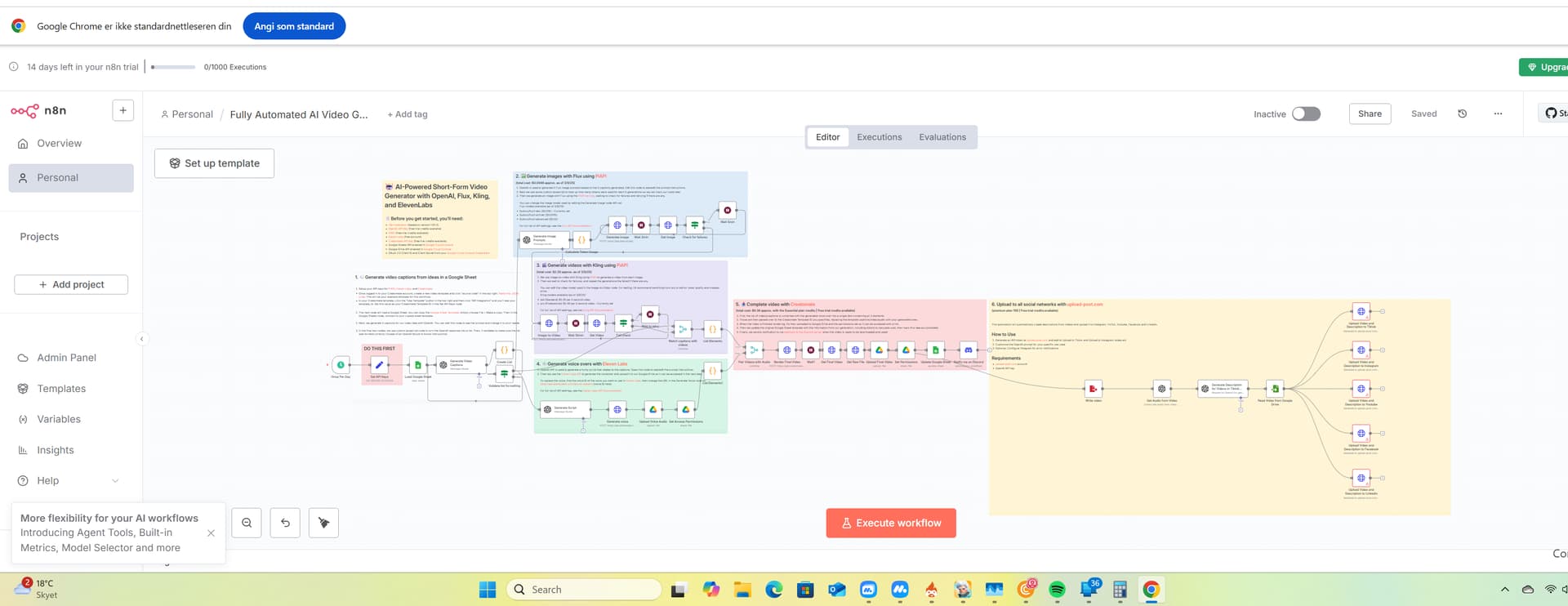Switch to the Executions tab
This screenshot has height=606, width=1568.
click(880, 137)
